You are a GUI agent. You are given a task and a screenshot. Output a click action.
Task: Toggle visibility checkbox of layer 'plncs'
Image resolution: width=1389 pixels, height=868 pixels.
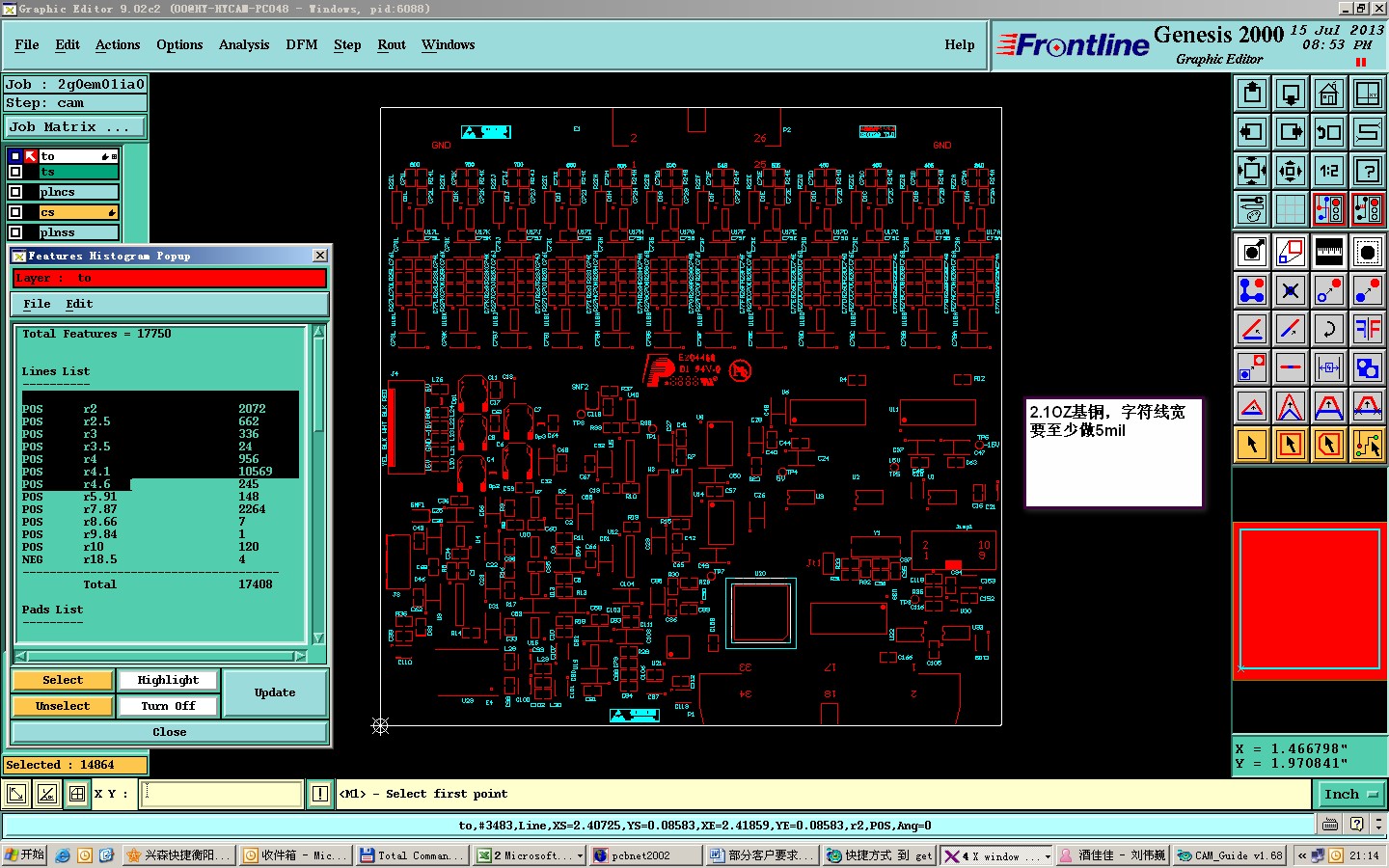(x=15, y=192)
